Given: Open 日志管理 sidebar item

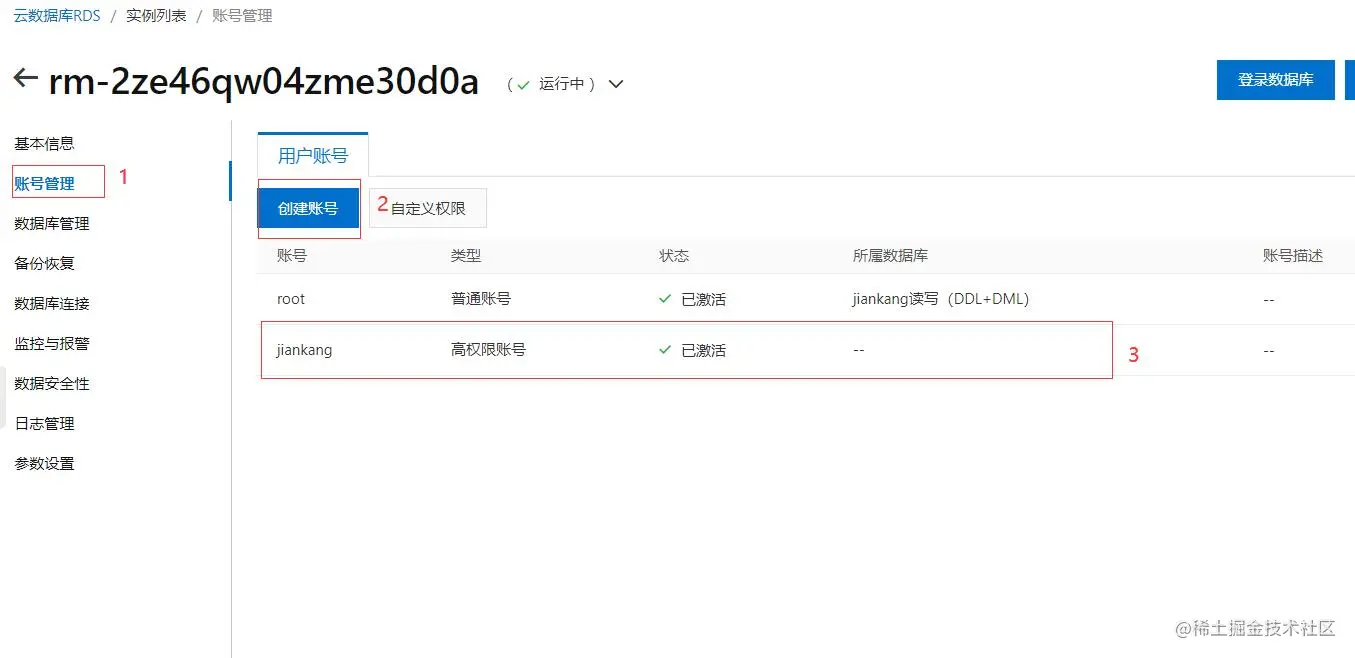Looking at the screenshot, I should [x=44, y=423].
